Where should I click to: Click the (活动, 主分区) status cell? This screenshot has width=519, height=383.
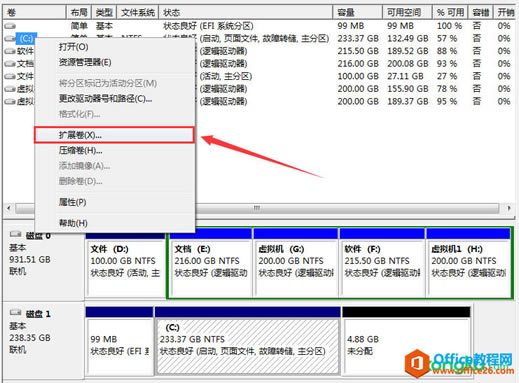[x=226, y=76]
